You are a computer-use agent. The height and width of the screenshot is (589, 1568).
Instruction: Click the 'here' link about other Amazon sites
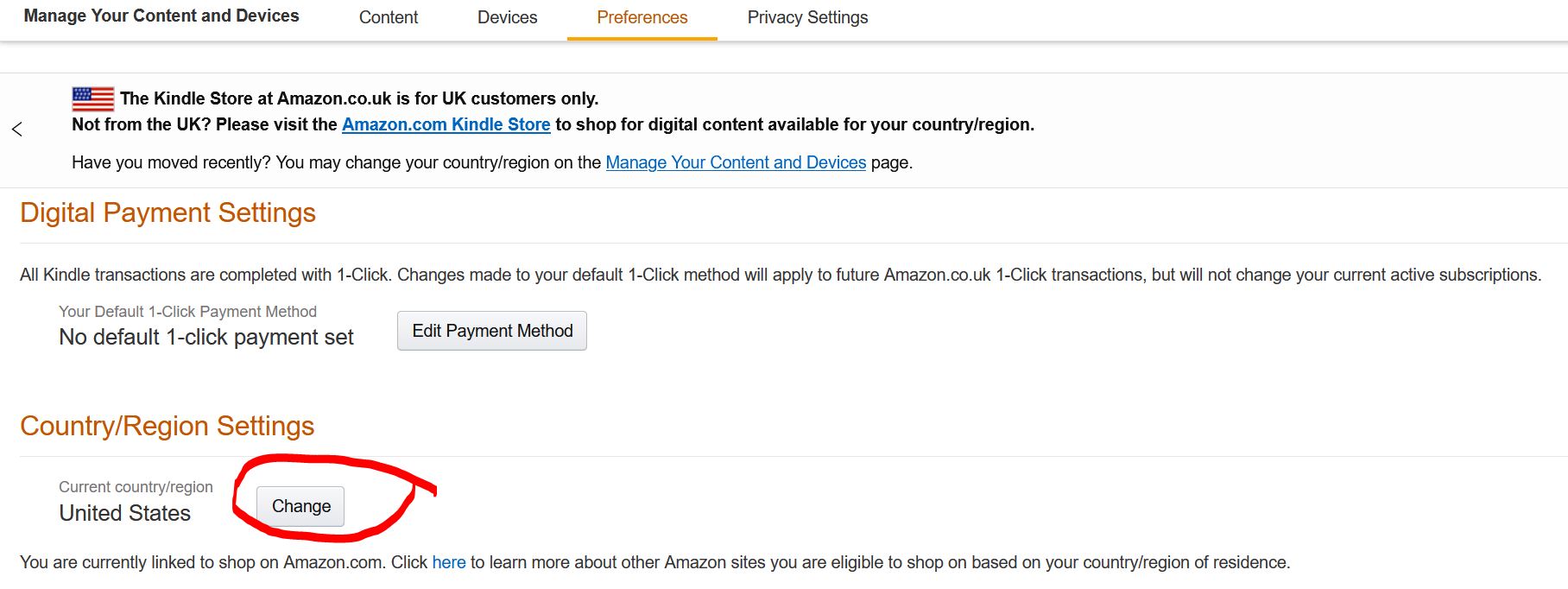448,561
